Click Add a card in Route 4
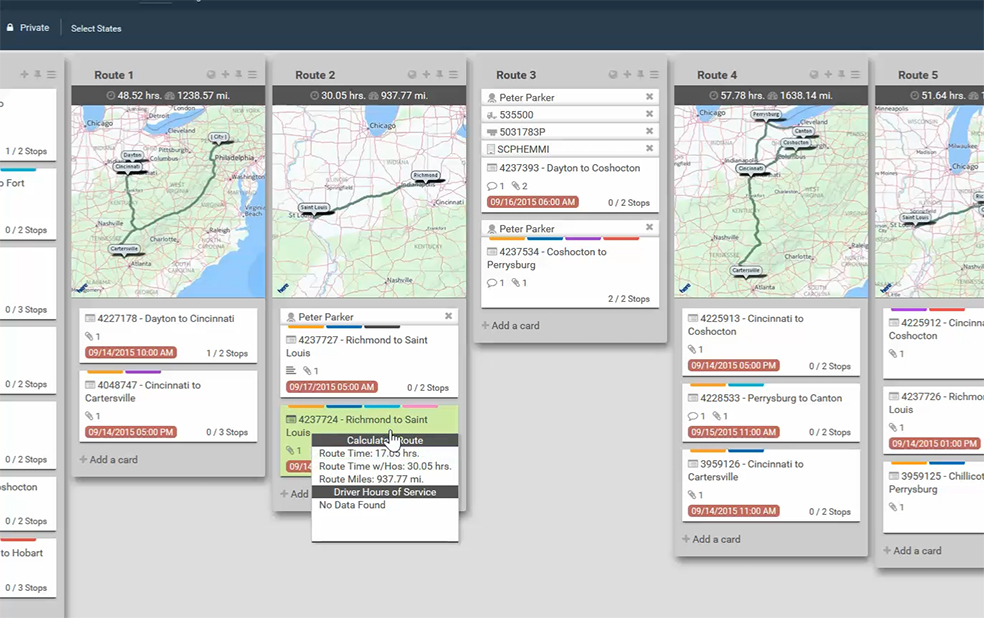 click(x=712, y=539)
